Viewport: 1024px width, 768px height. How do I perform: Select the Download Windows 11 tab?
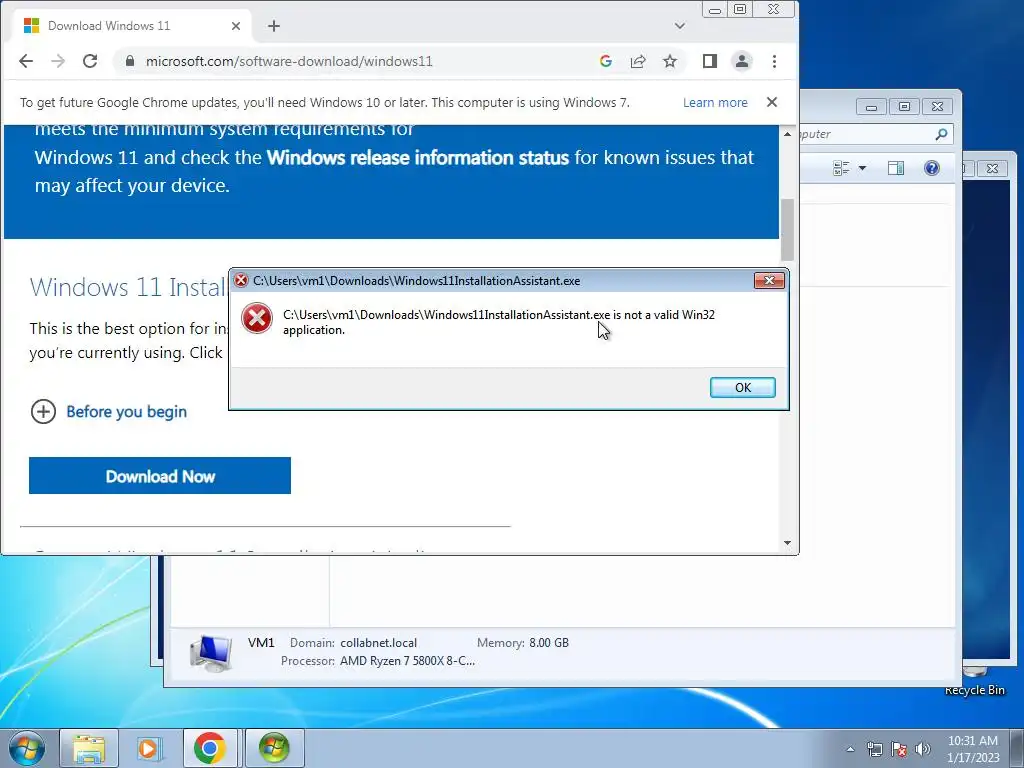point(132,26)
